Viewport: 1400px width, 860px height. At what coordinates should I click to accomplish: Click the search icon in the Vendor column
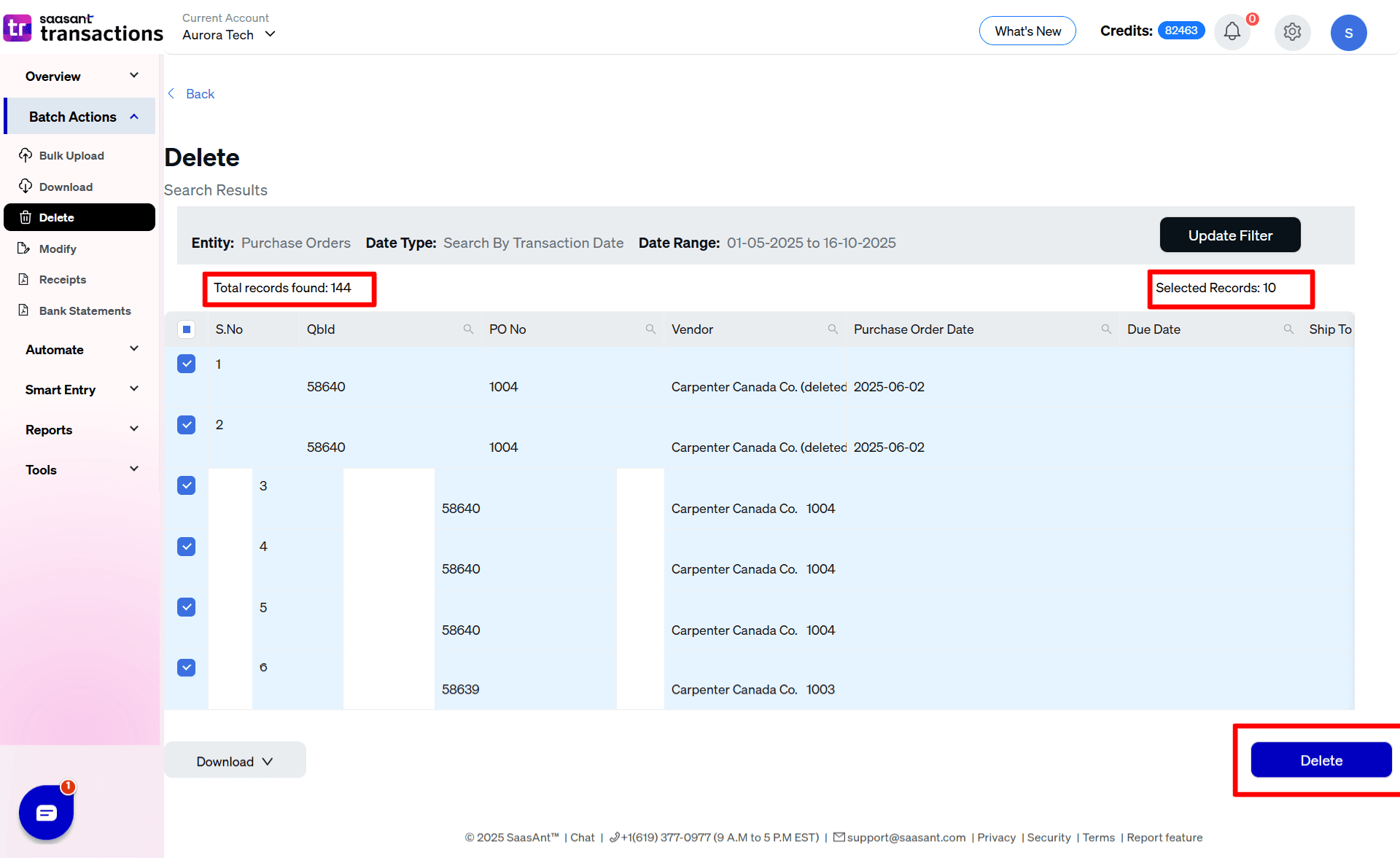tap(833, 329)
